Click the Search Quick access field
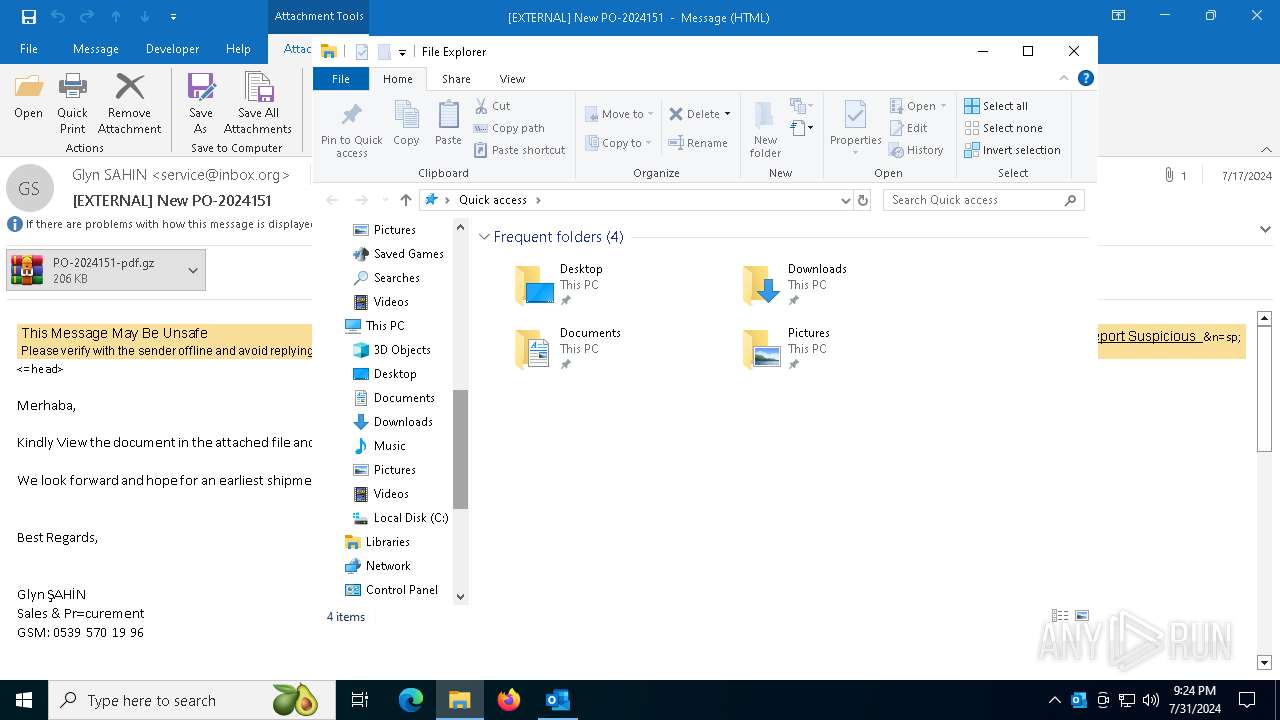The image size is (1280, 720). [984, 200]
